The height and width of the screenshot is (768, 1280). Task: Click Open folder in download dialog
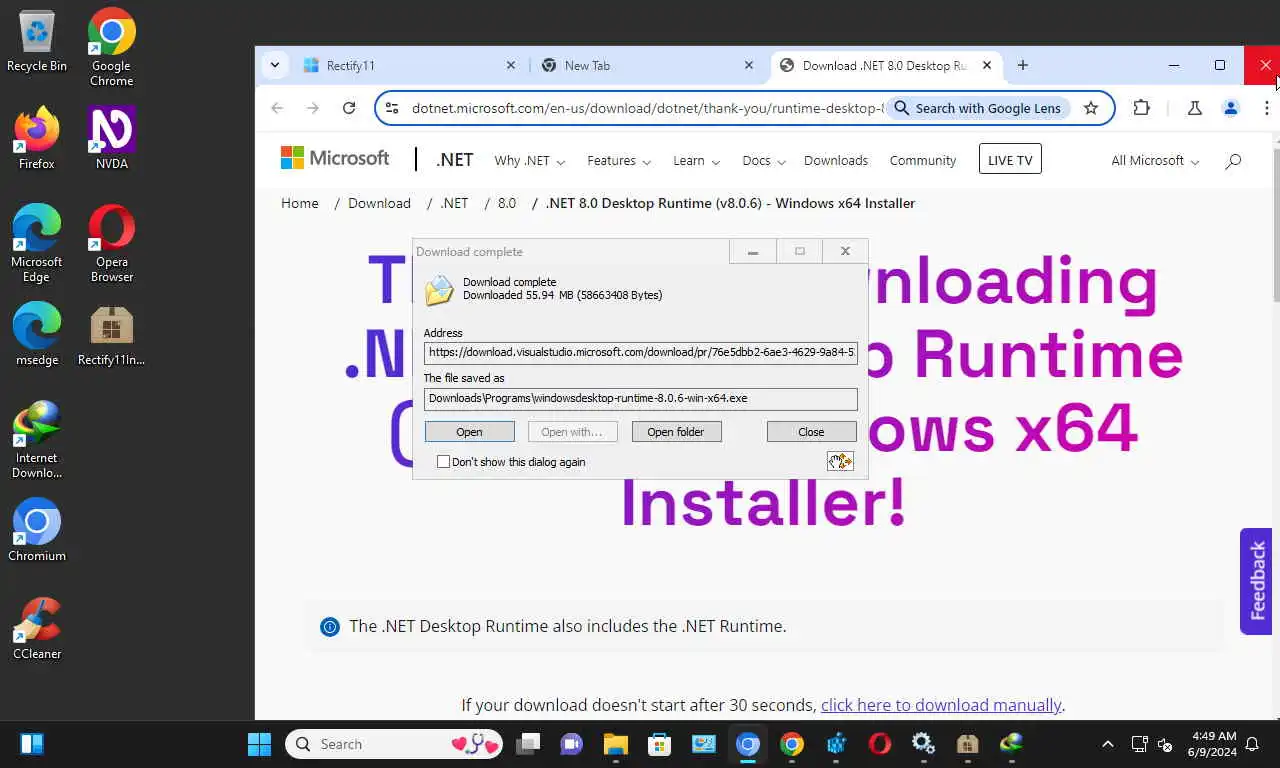pyautogui.click(x=676, y=432)
